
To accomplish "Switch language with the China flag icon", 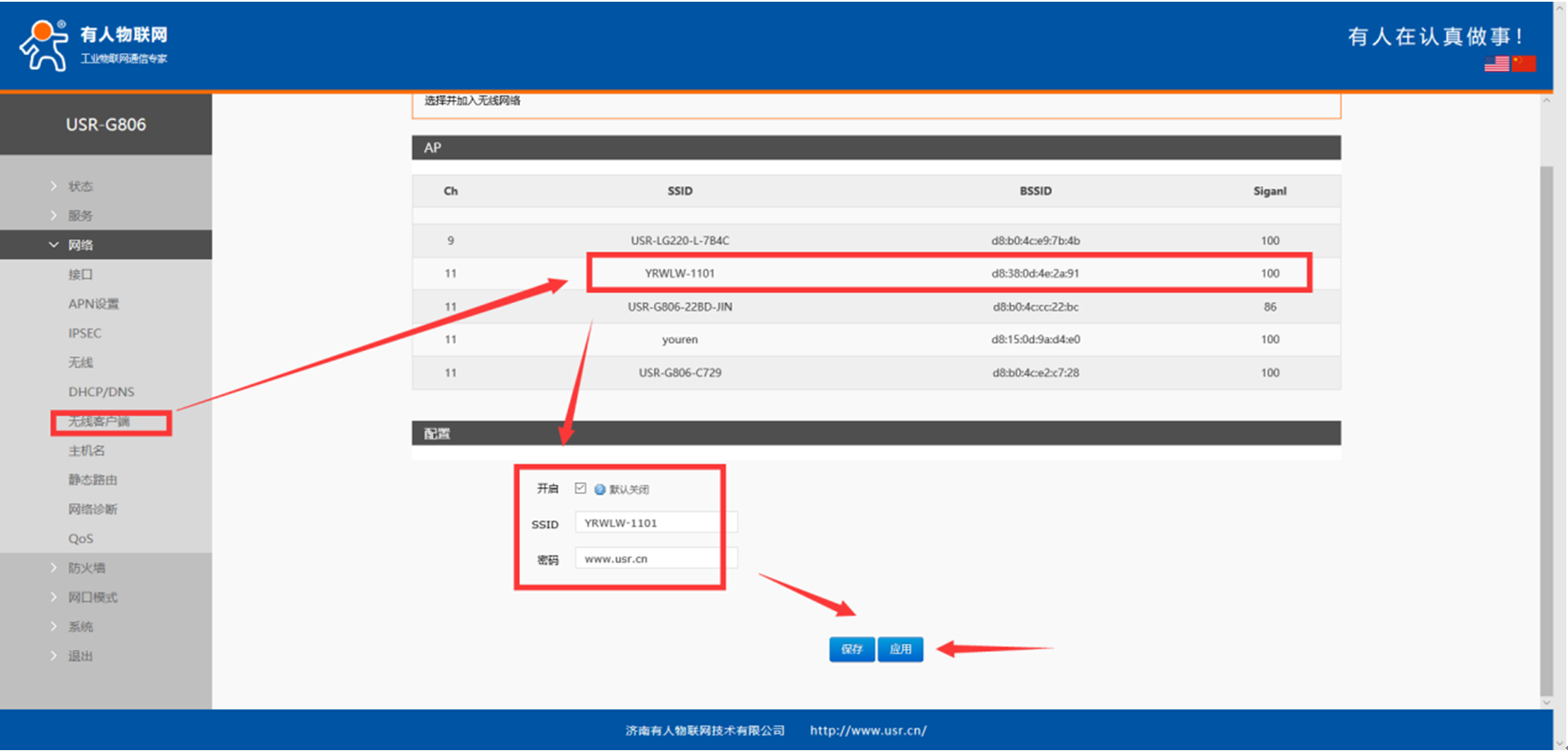I will (1523, 64).
